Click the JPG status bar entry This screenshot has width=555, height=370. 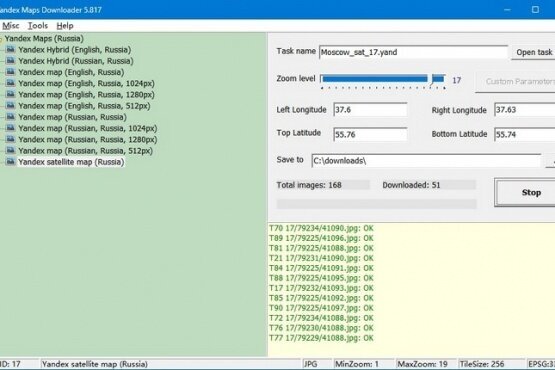[x=310, y=364]
